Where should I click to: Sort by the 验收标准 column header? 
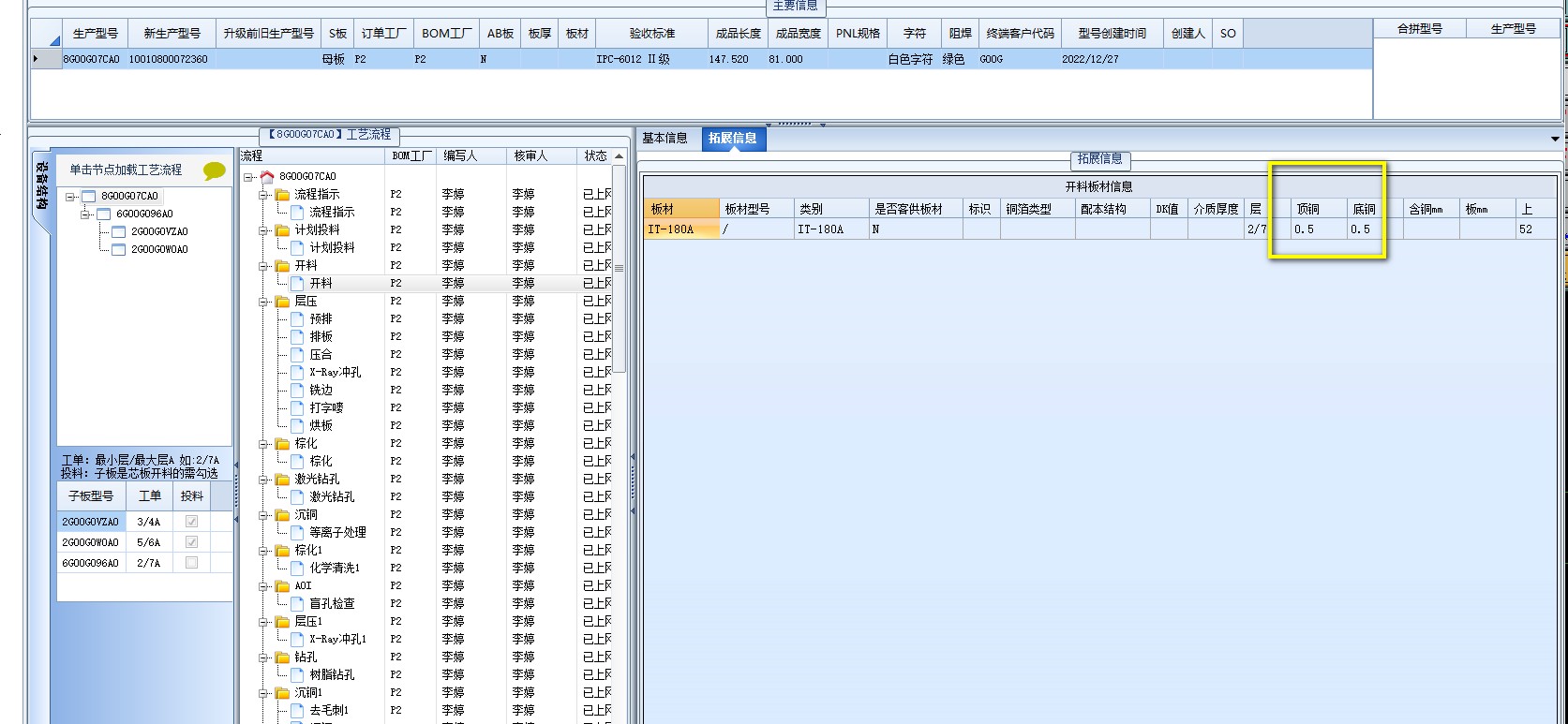click(652, 33)
